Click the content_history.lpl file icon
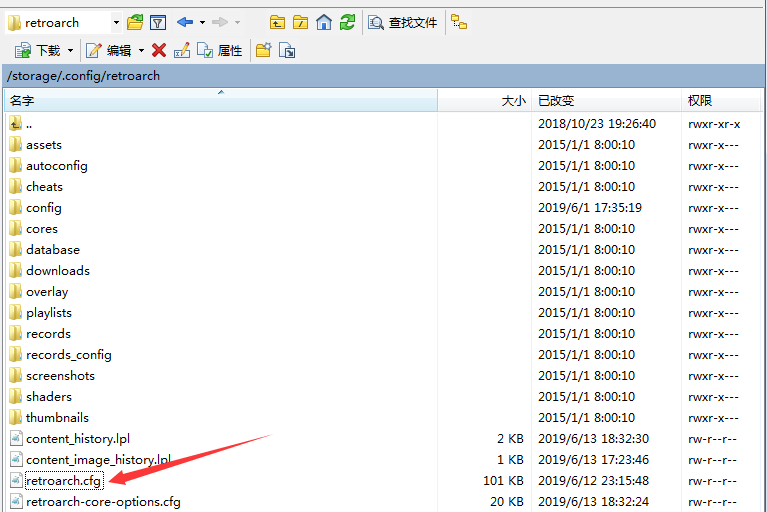Image resolution: width=767 pixels, height=512 pixels. [16, 439]
